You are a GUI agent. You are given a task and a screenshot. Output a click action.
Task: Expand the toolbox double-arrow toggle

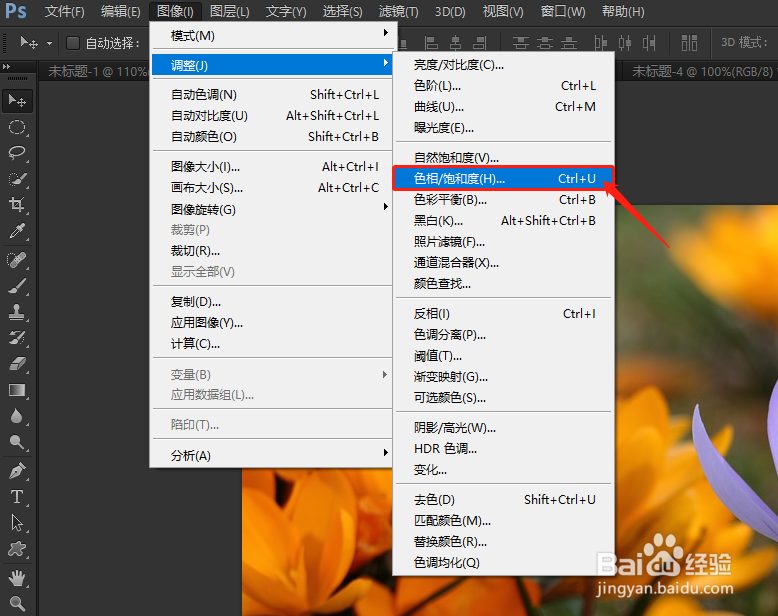pyautogui.click(x=6, y=66)
